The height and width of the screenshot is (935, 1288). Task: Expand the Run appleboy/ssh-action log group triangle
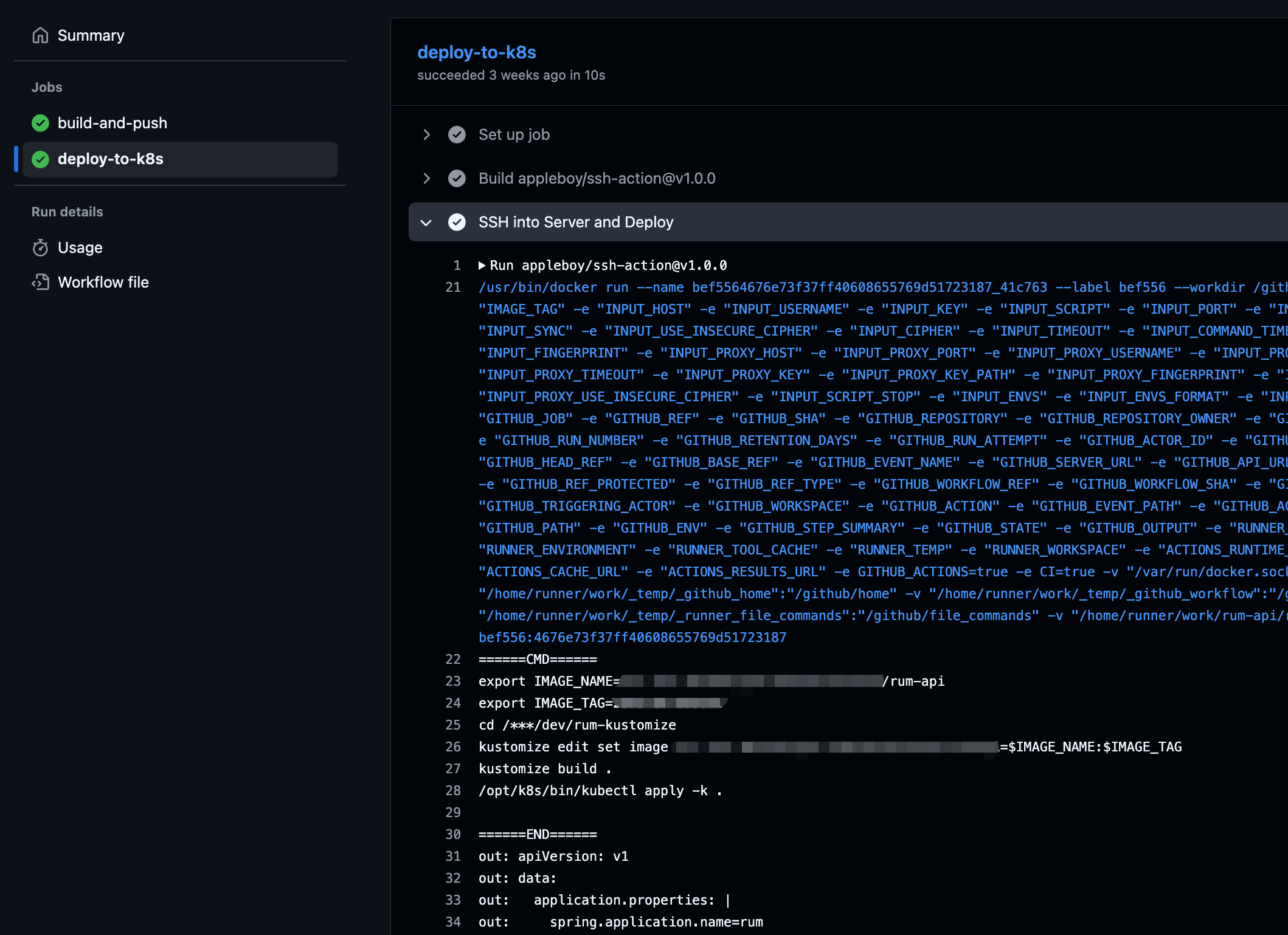(482, 265)
